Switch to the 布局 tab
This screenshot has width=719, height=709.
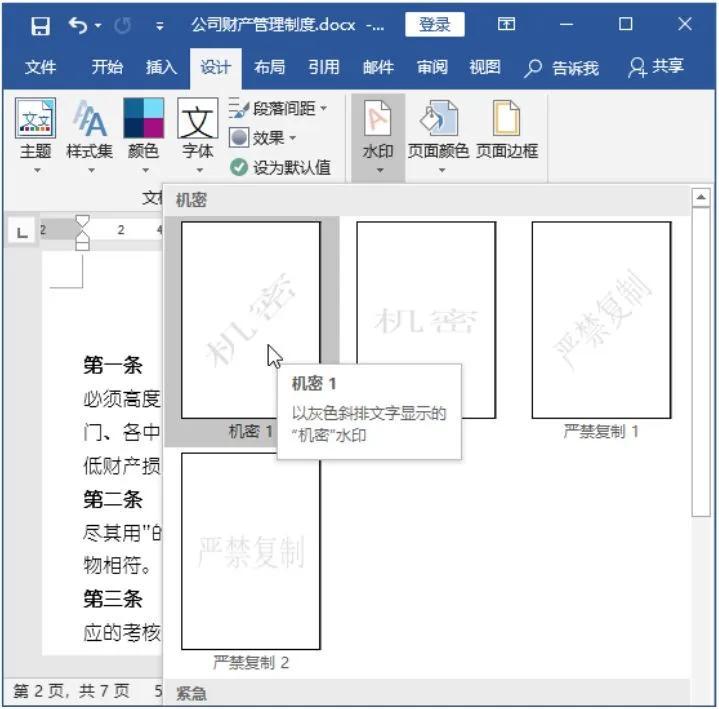tap(270, 67)
